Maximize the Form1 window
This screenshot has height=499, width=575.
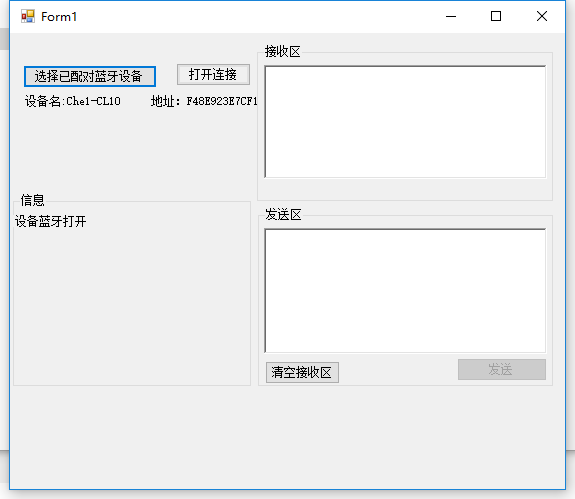496,16
